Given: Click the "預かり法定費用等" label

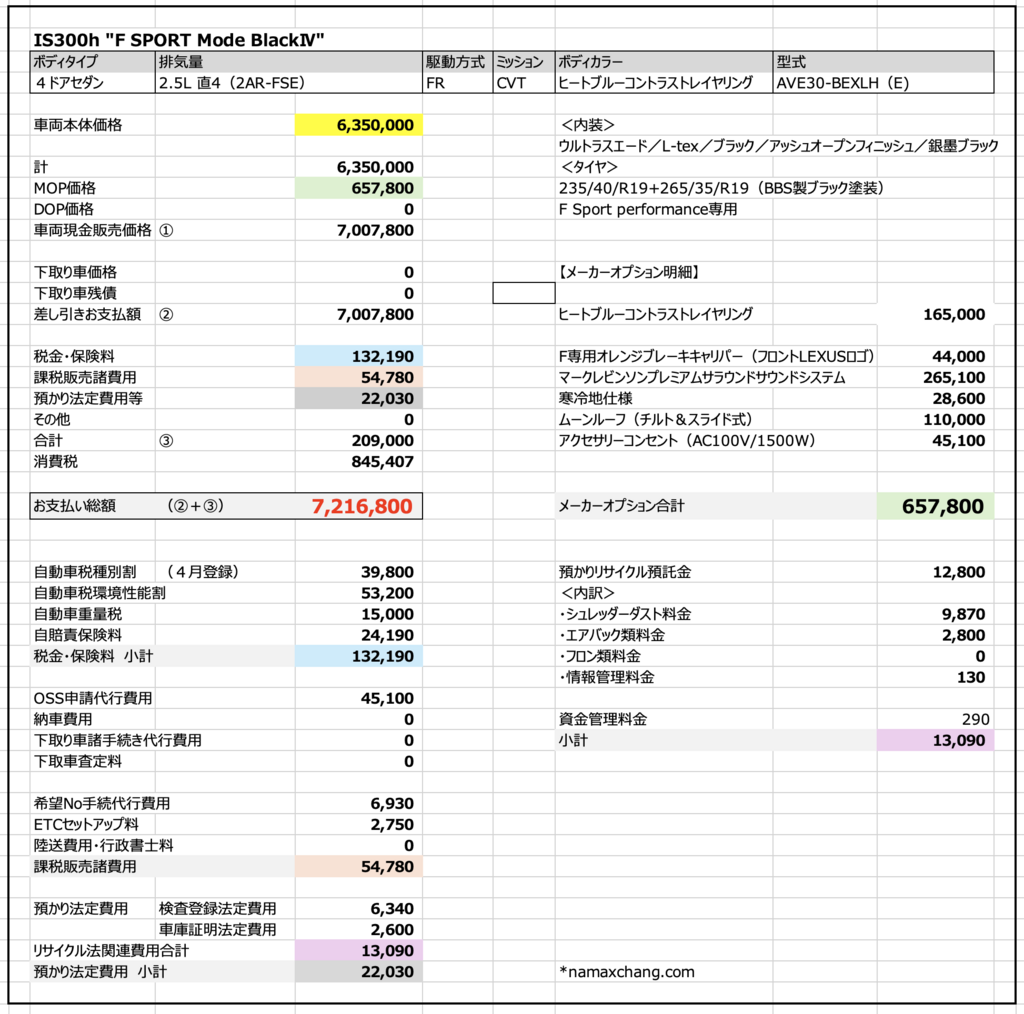Looking at the screenshot, I should pos(88,398).
